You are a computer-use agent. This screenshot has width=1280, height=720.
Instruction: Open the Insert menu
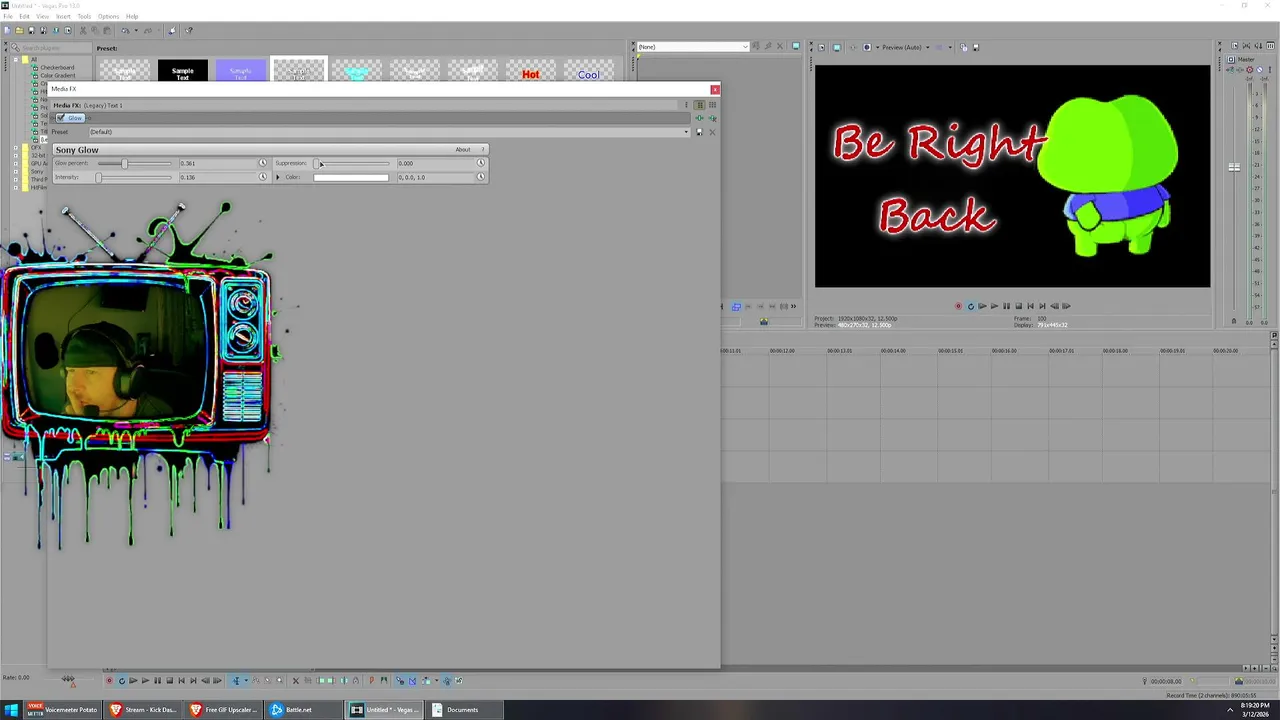click(63, 16)
